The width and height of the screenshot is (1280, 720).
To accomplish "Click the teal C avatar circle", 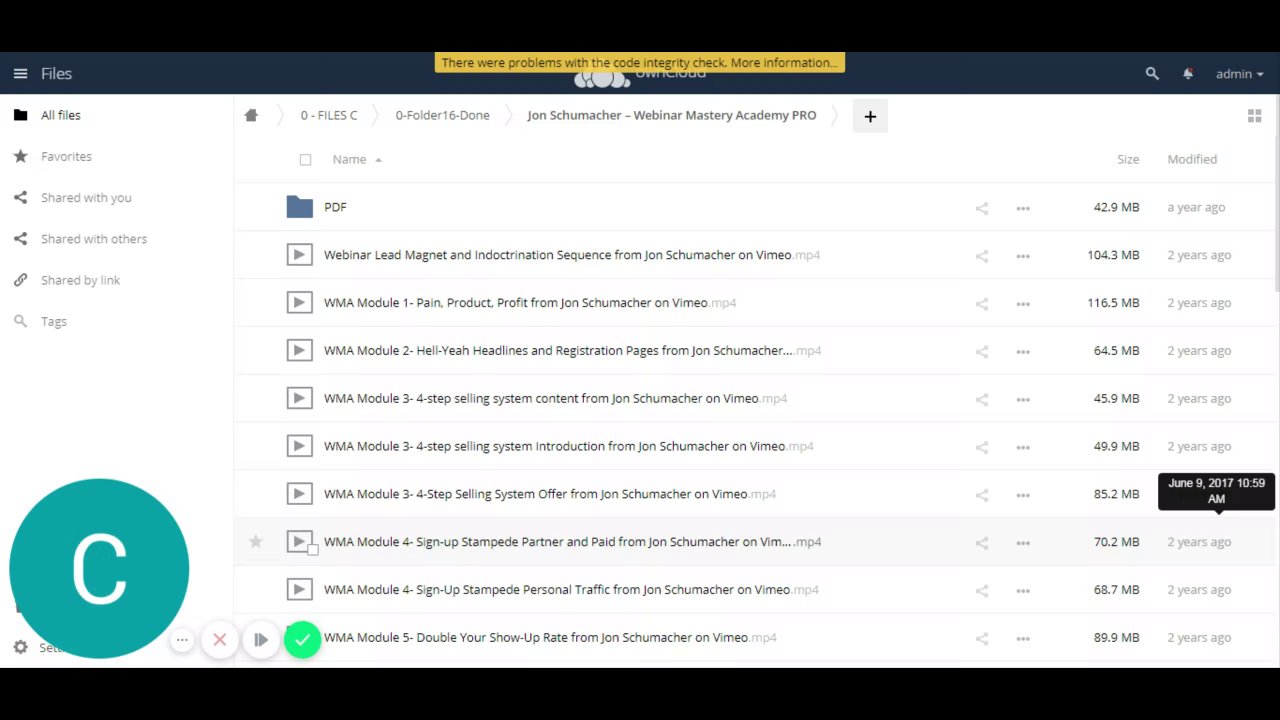I will pos(99,568).
